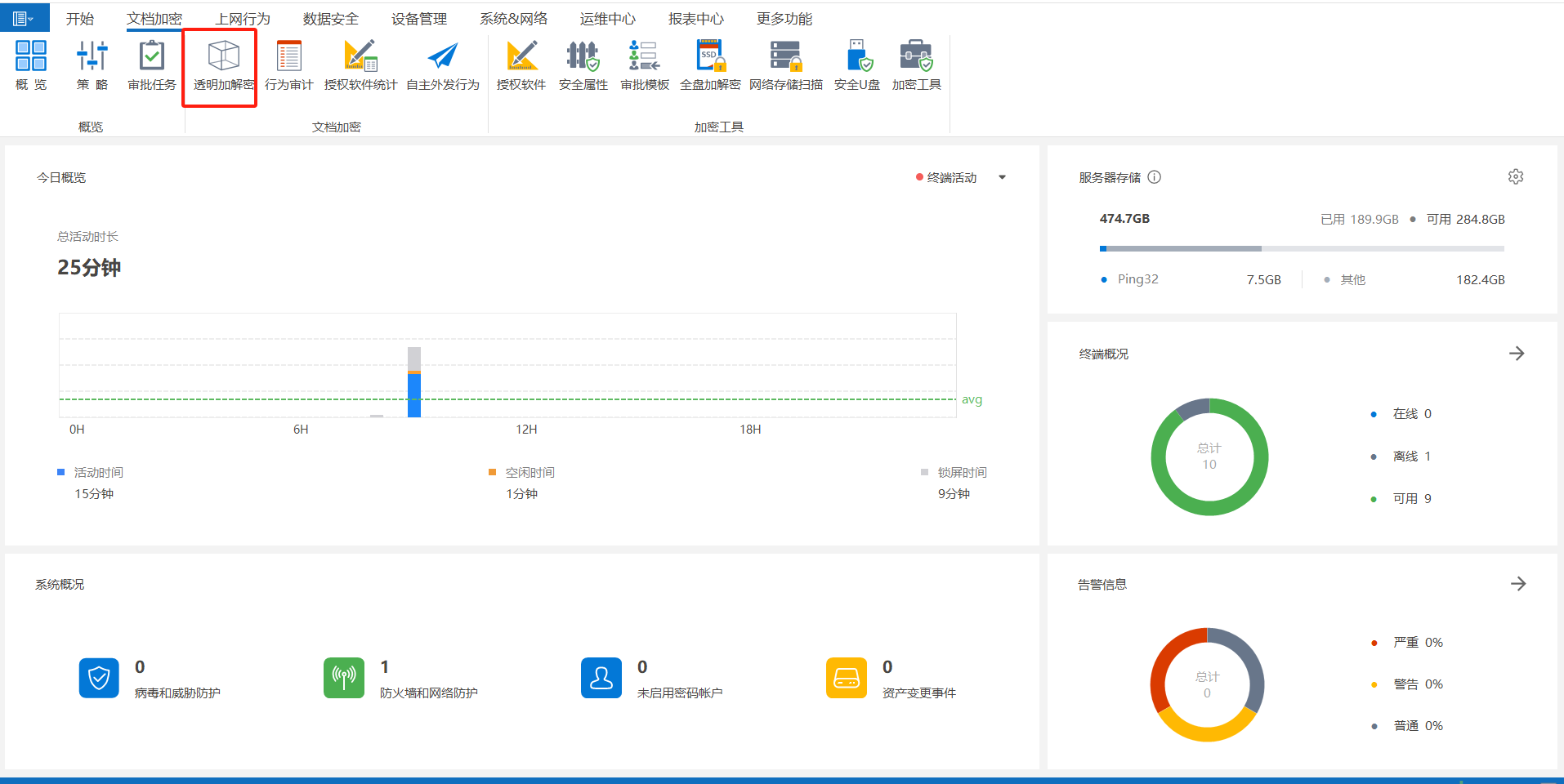Switch to the 数据安全 tab
Viewport: 1564px width, 784px height.
(x=330, y=19)
